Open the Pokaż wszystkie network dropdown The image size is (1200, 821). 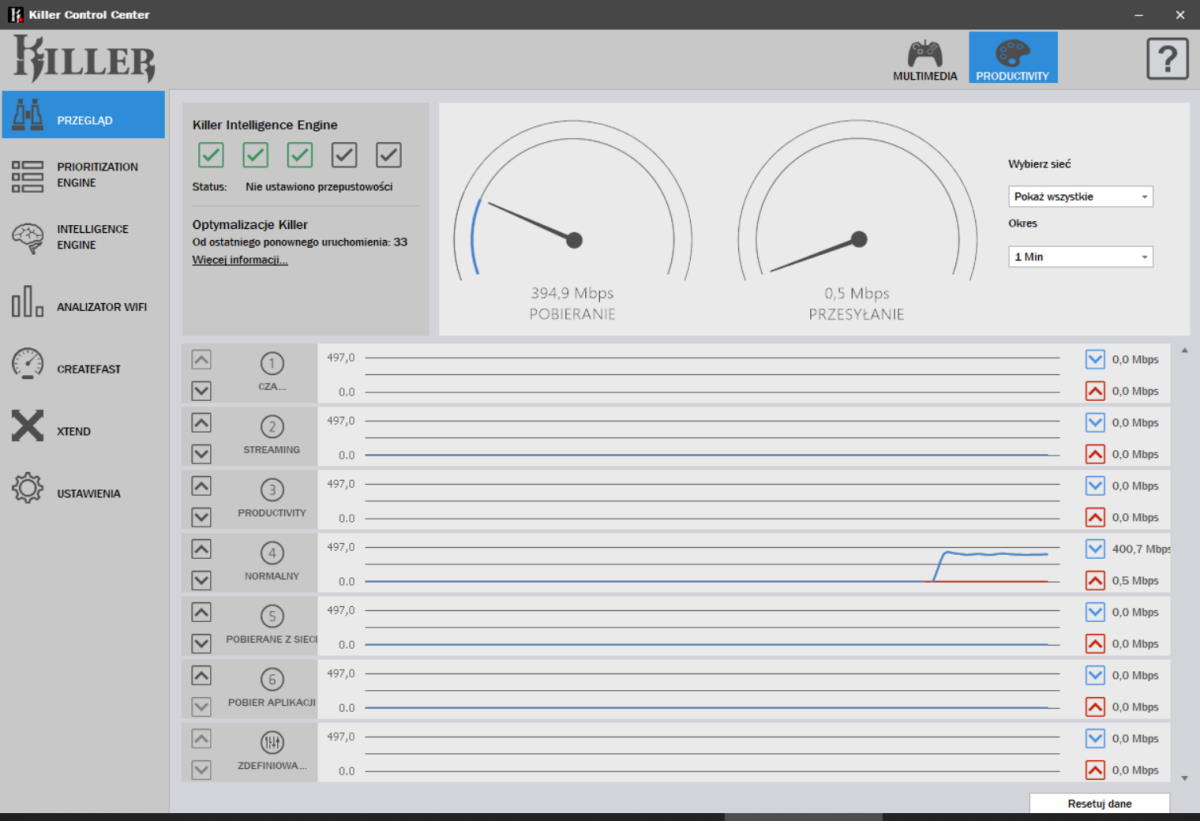coord(1080,197)
